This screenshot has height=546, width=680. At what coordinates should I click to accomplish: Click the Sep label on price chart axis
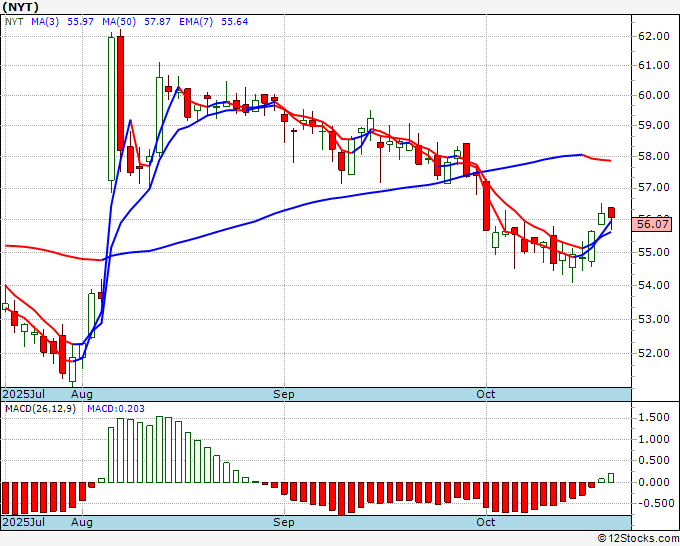click(x=284, y=394)
